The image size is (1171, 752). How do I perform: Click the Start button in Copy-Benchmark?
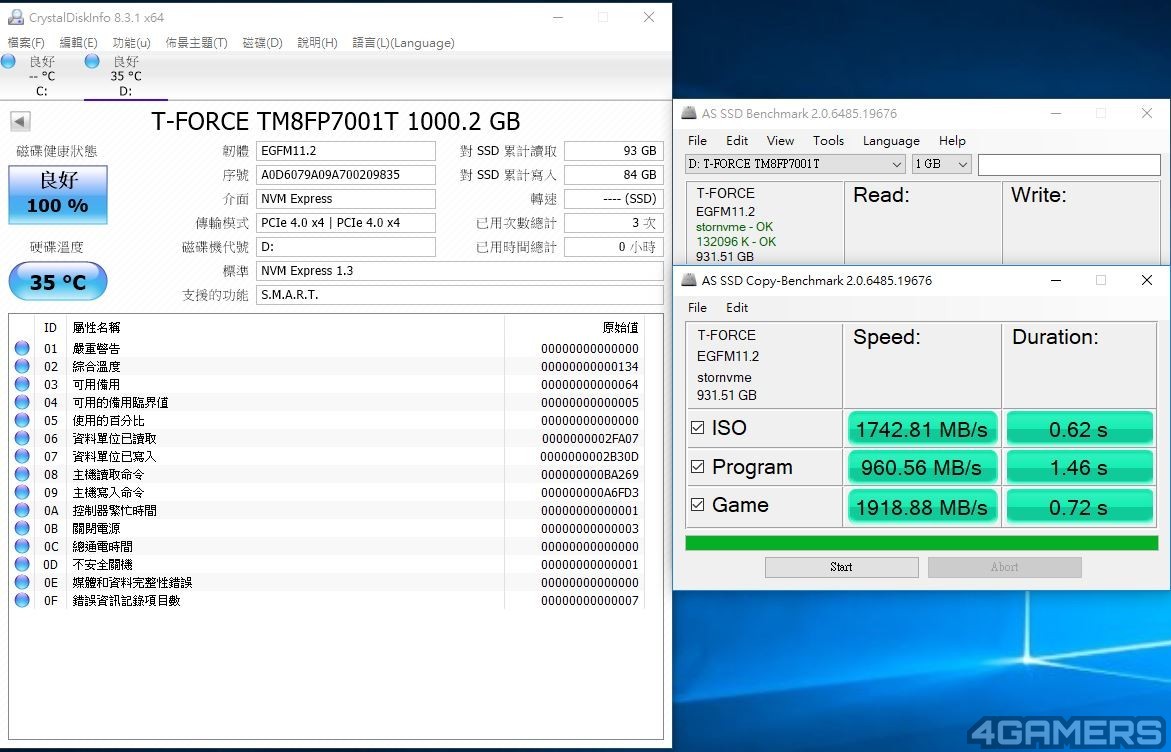842,567
